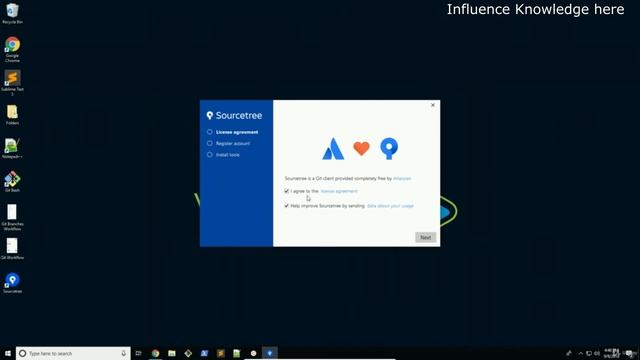Viewport: 640px width, 360px height.
Task: Open Notepad++ desktop shortcut
Action: pyautogui.click(x=12, y=149)
